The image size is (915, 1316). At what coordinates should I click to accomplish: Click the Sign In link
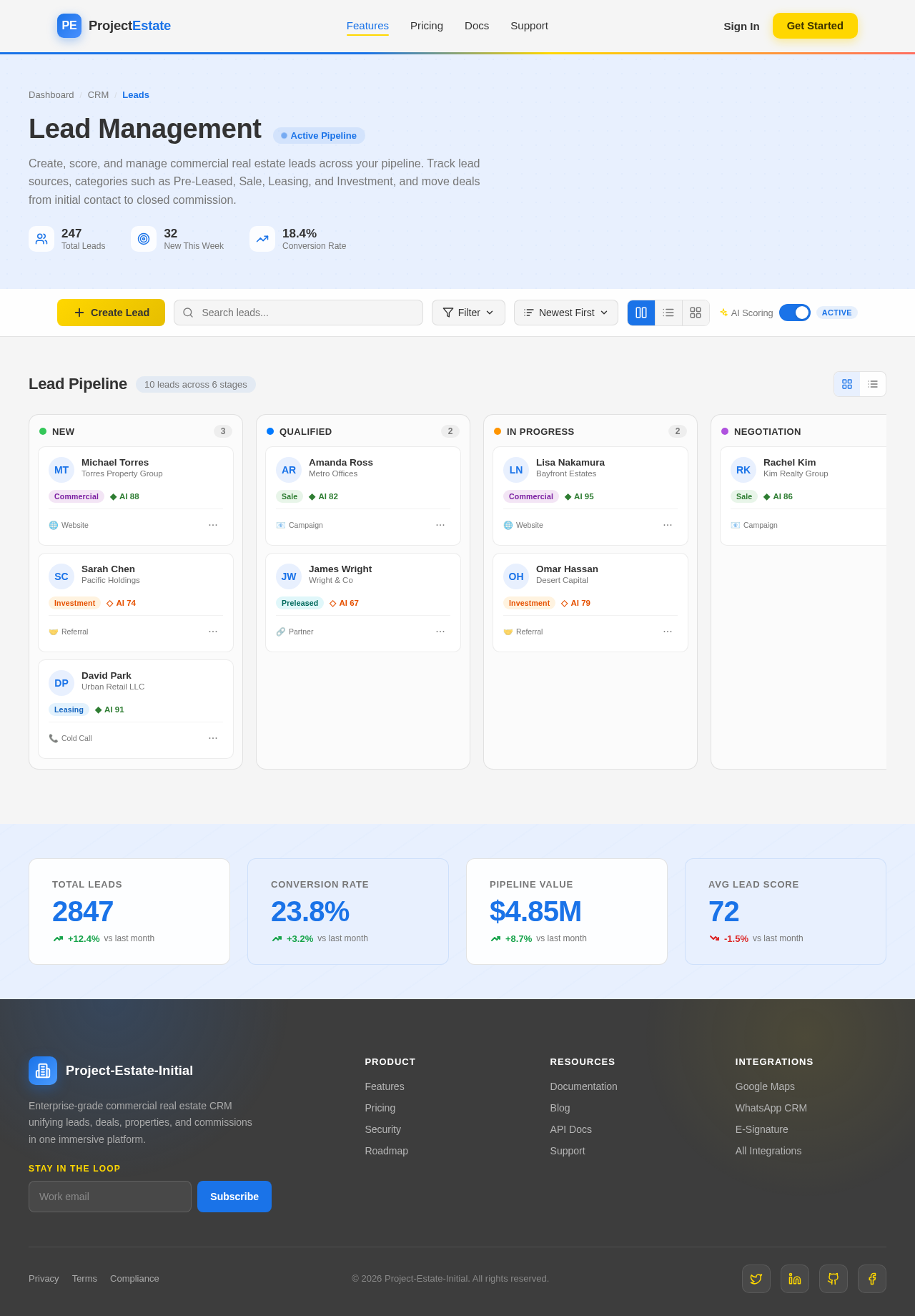click(x=741, y=26)
